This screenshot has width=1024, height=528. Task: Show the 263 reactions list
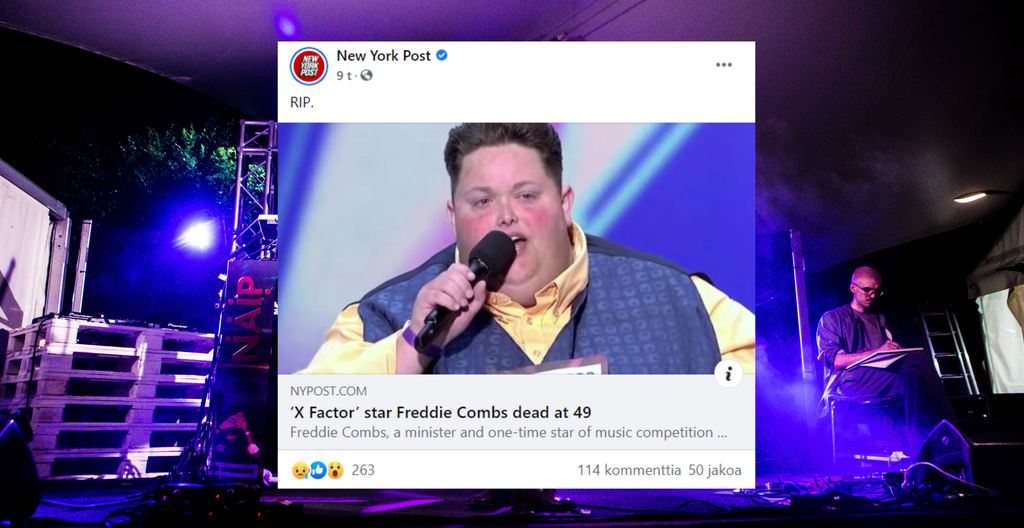pos(363,470)
